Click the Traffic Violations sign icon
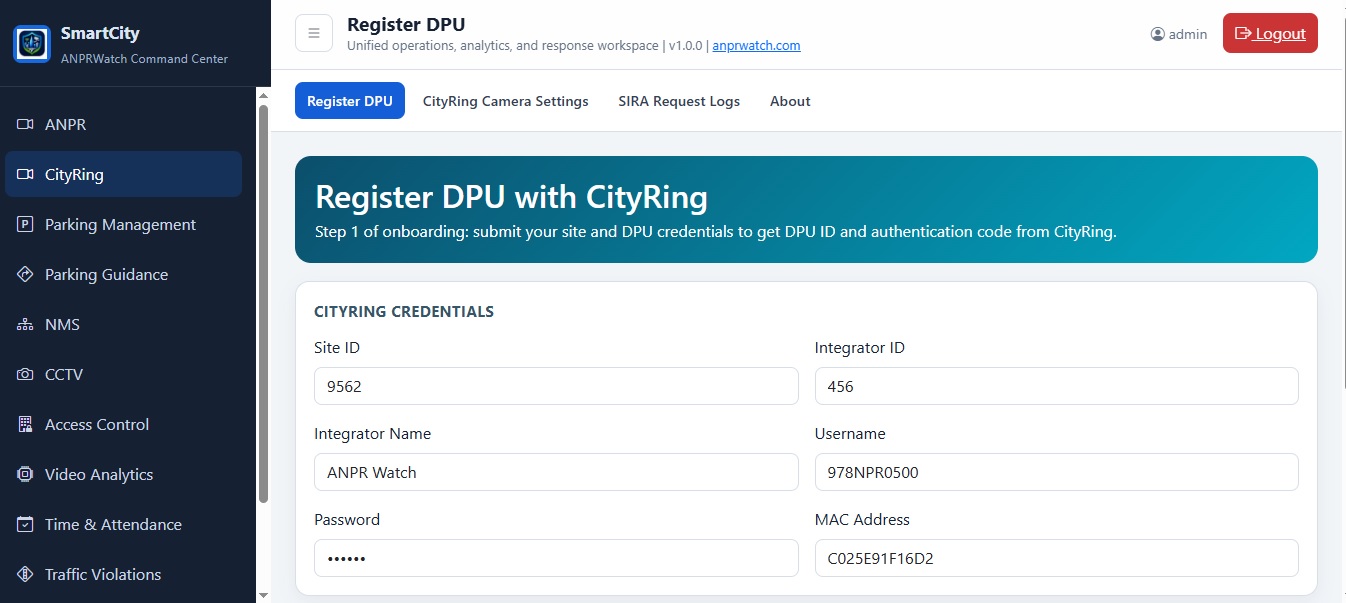Image resolution: width=1346 pixels, height=603 pixels. pyautogui.click(x=26, y=575)
